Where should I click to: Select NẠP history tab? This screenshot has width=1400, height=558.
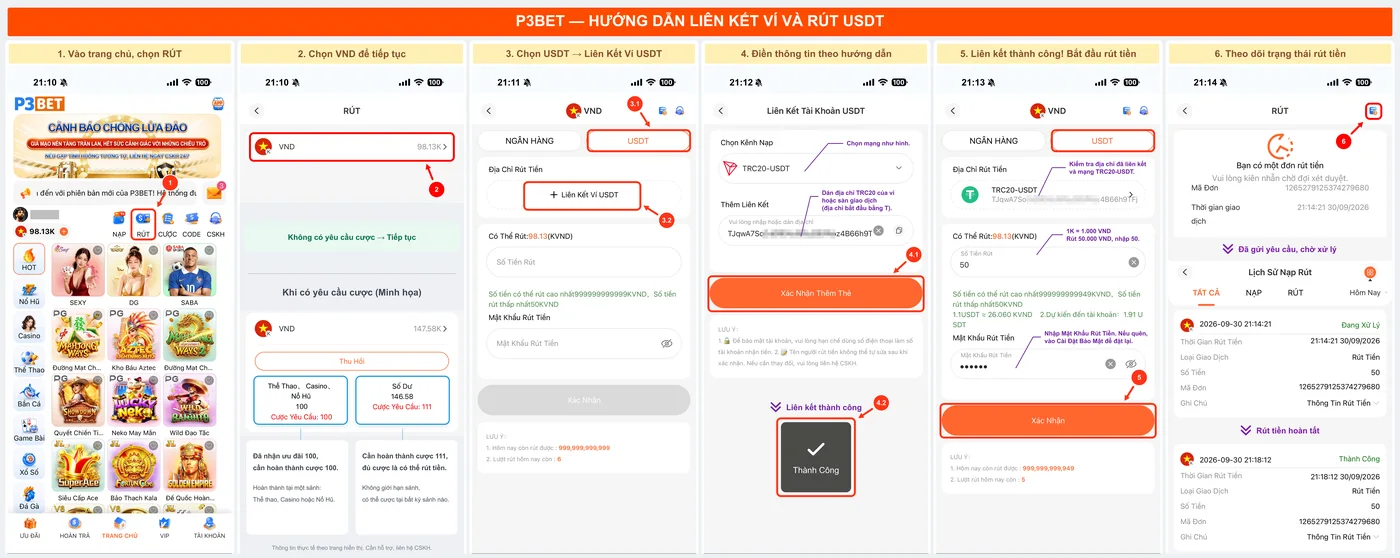[x=1253, y=293]
